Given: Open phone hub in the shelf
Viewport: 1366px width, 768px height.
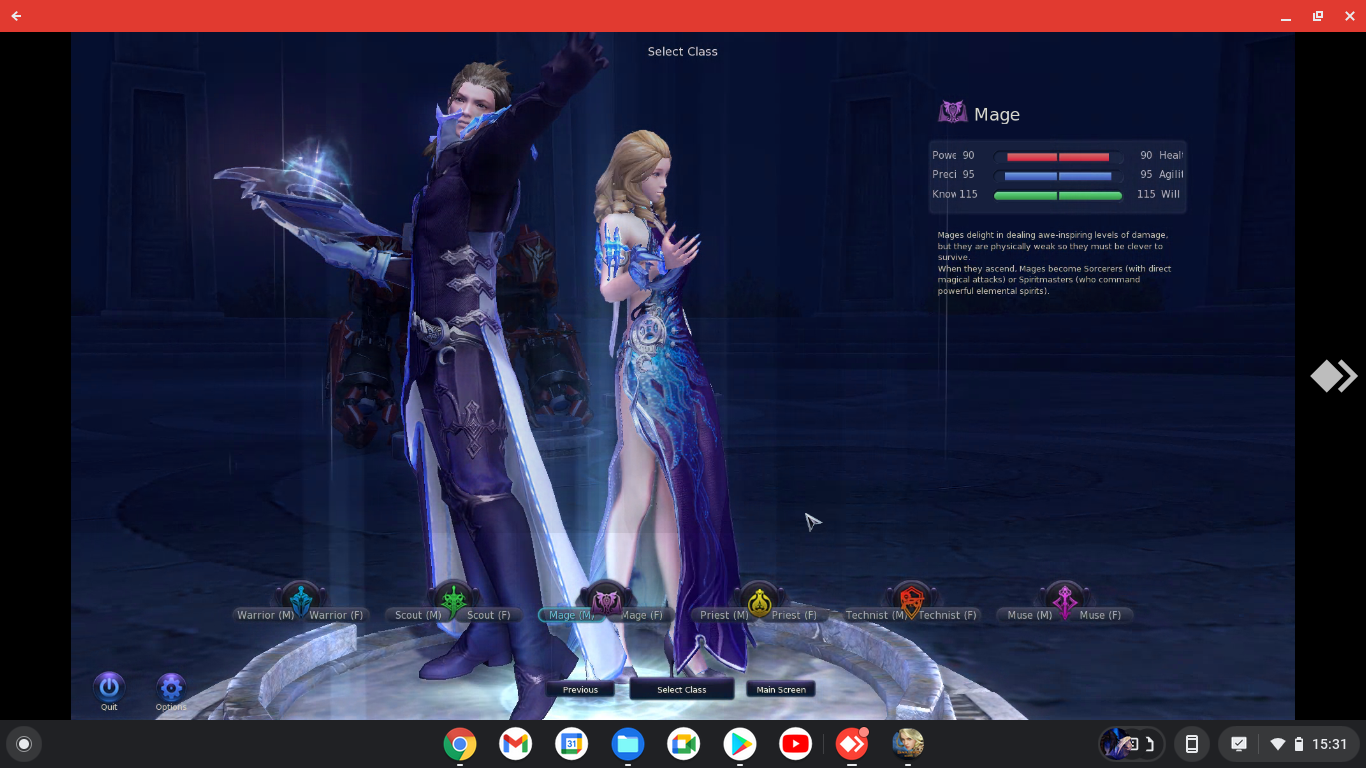Looking at the screenshot, I should pyautogui.click(x=1191, y=744).
